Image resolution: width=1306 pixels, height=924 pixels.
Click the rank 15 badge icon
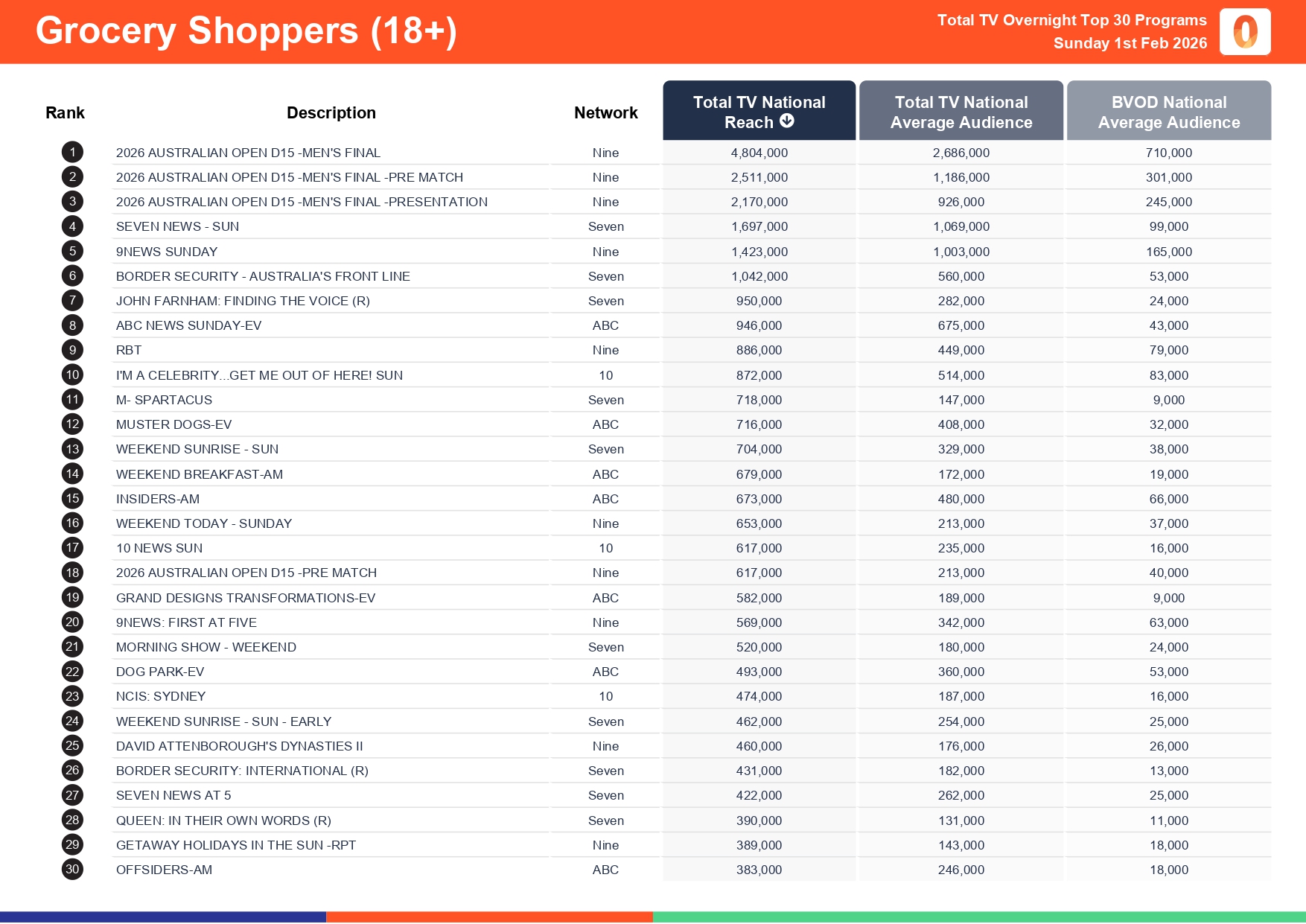point(72,499)
